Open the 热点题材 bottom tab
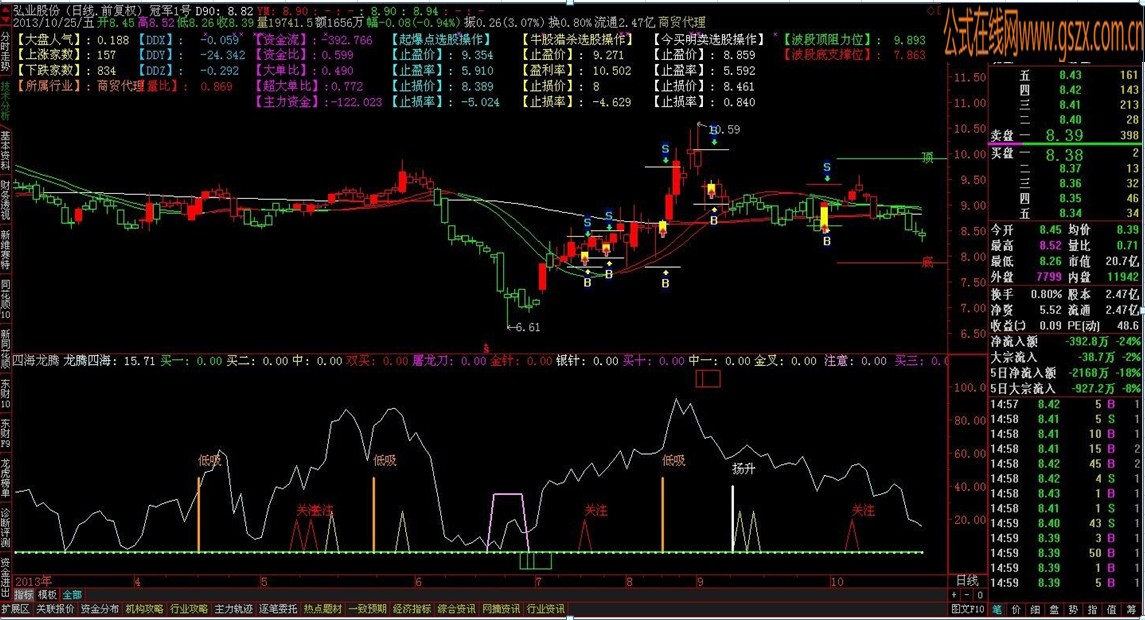Viewport: 1145px width, 620px height. click(322, 609)
